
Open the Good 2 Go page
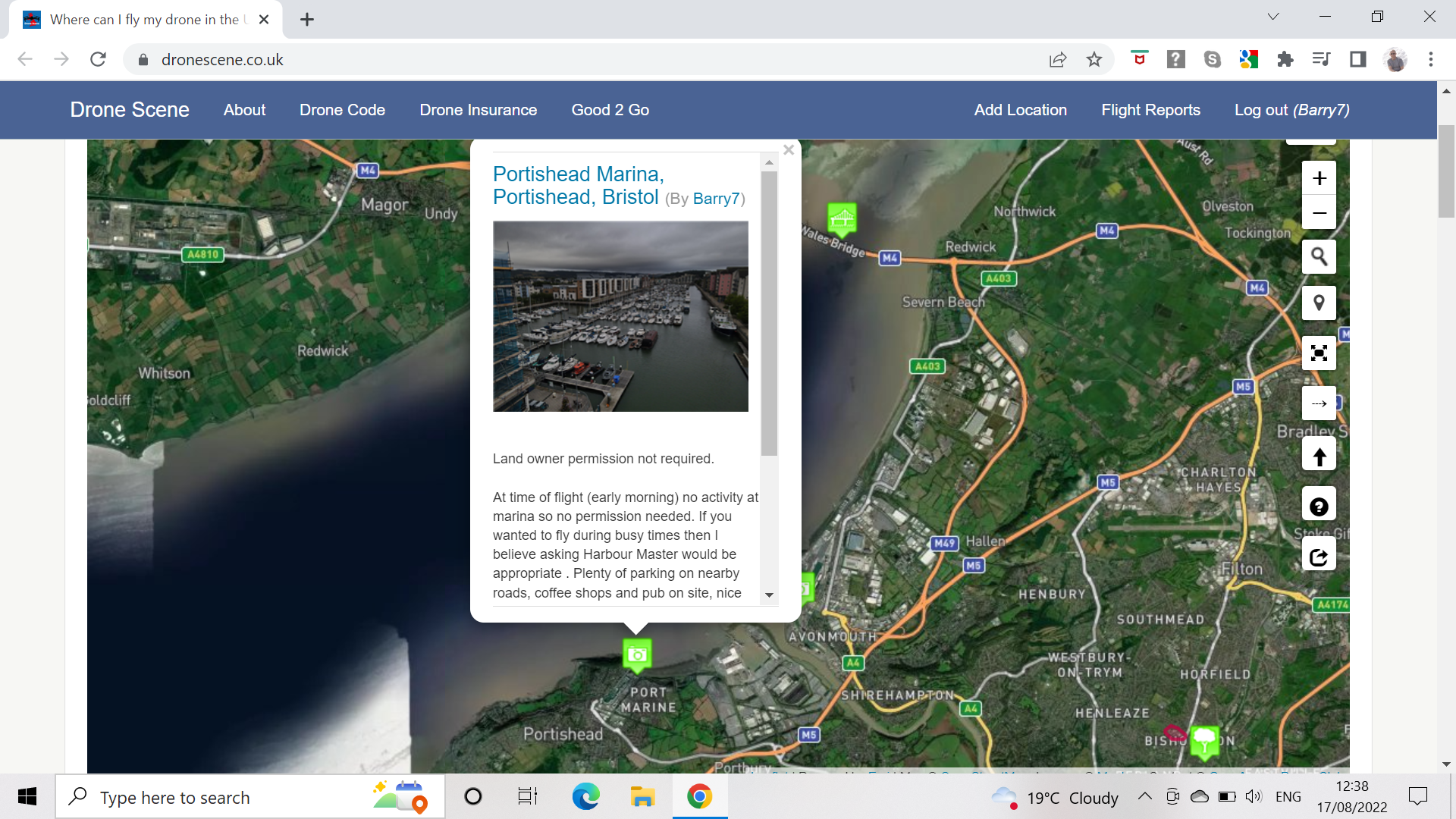tap(610, 110)
